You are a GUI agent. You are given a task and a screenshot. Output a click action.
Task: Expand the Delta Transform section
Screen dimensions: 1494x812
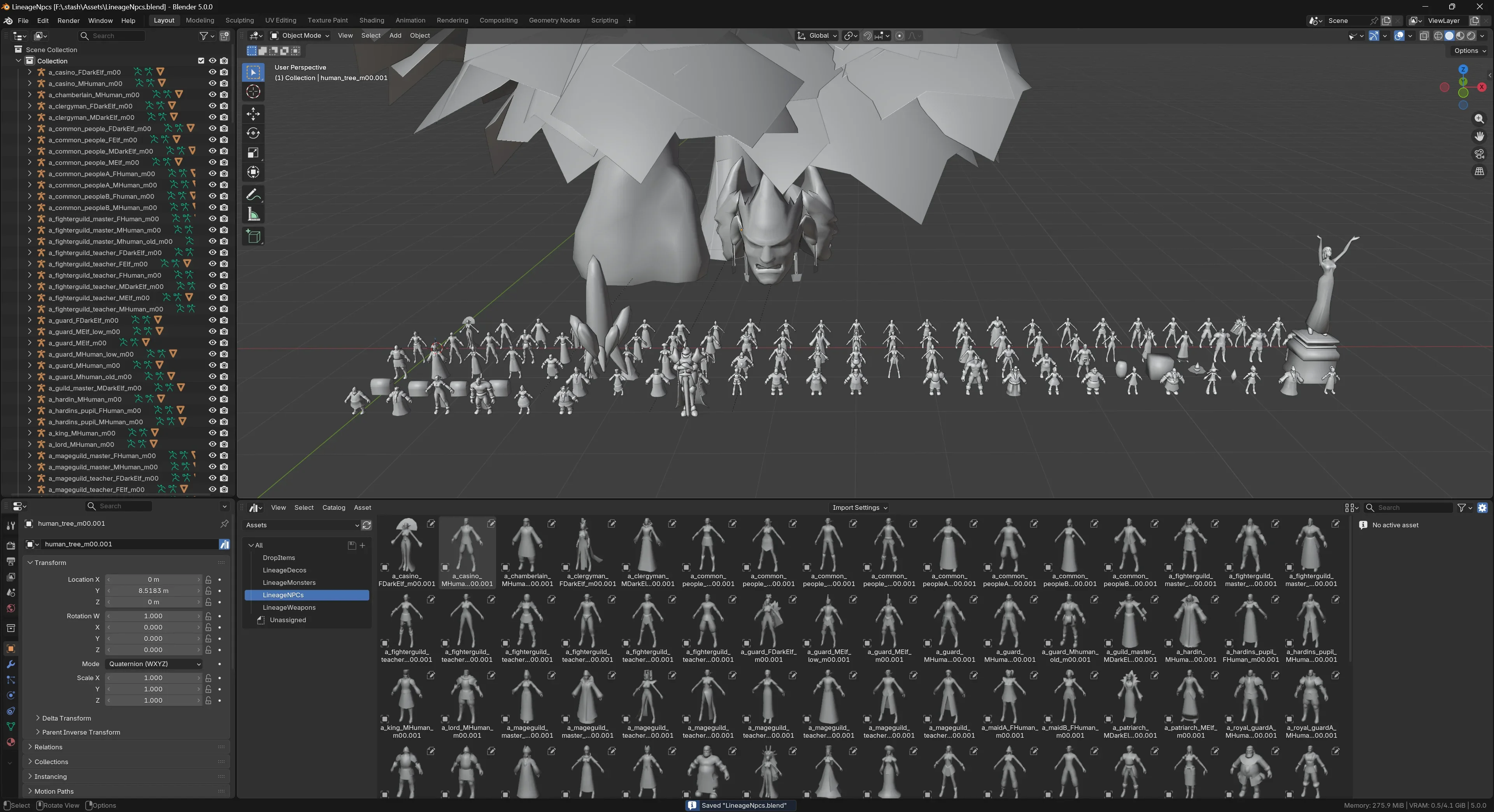(x=38, y=718)
